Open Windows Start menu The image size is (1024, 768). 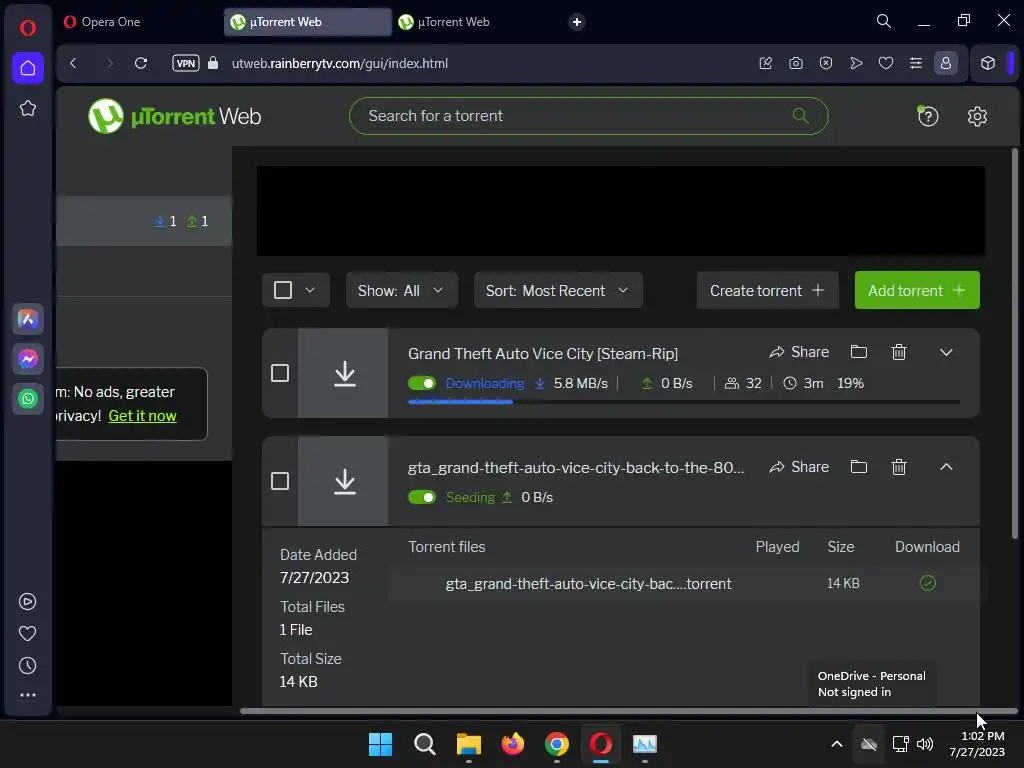pos(380,744)
